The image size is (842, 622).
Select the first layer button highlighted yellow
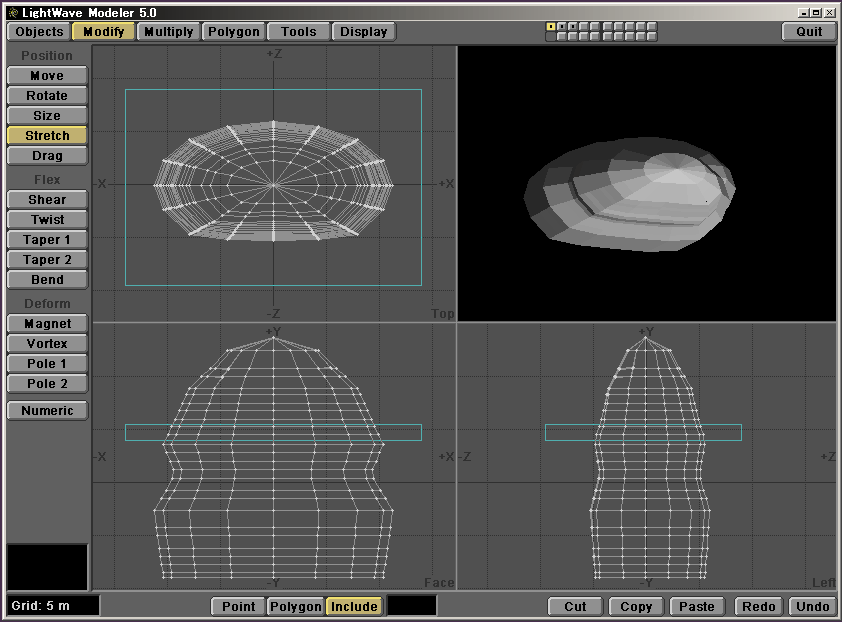[x=551, y=27]
